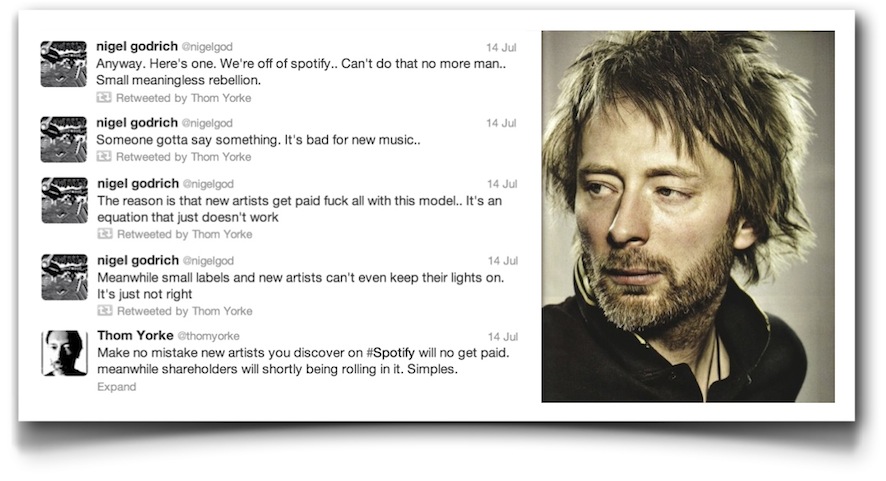This screenshot has width=886, height=481.
Task: Click the retweet icon under 'Small meaningless rebellion'
Action: tap(103, 97)
